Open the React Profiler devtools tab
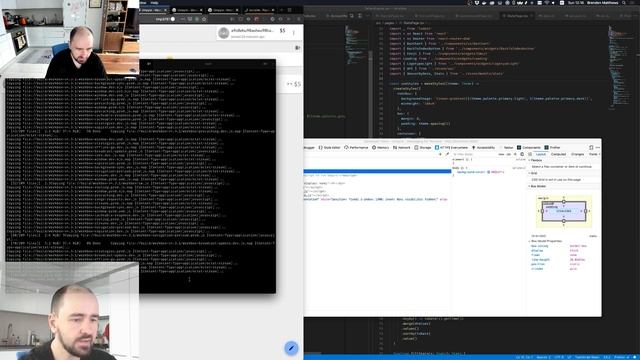This screenshot has height=360, width=640. click(x=552, y=147)
